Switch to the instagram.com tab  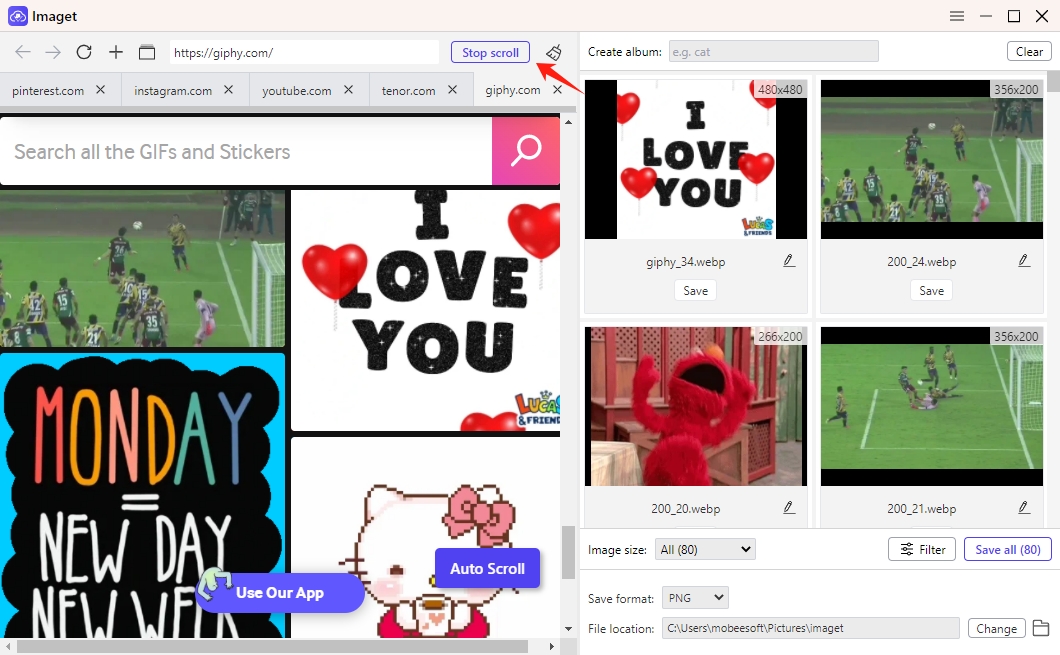click(x=173, y=91)
